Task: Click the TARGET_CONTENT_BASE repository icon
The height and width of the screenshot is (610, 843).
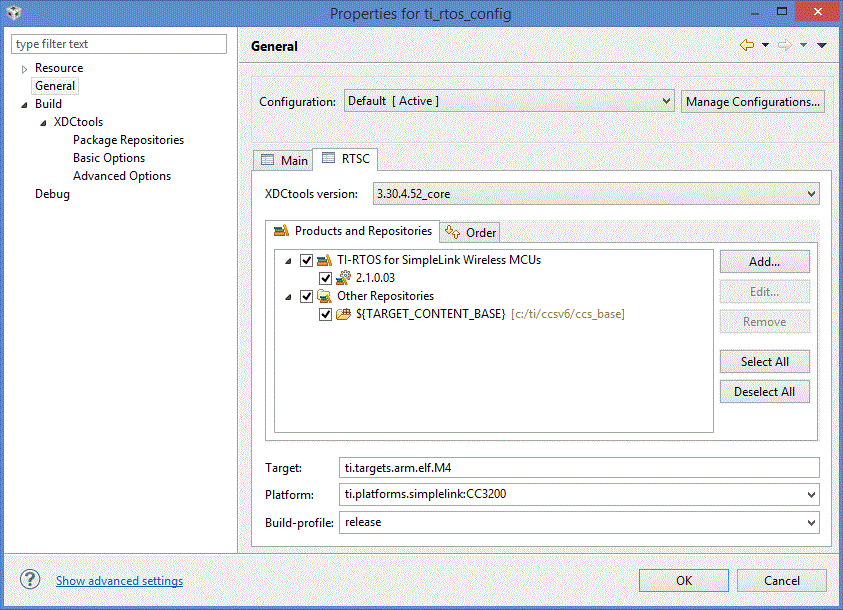Action: pyautogui.click(x=344, y=314)
